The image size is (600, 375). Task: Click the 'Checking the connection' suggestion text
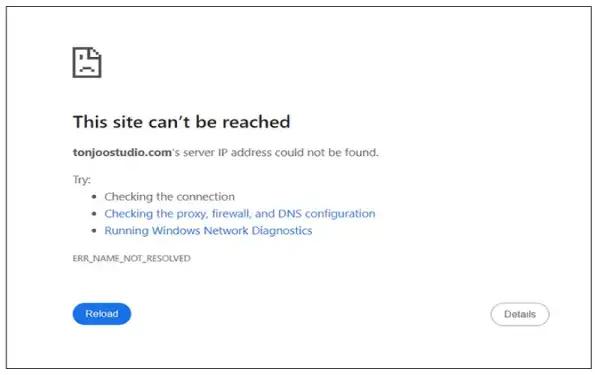(x=170, y=197)
